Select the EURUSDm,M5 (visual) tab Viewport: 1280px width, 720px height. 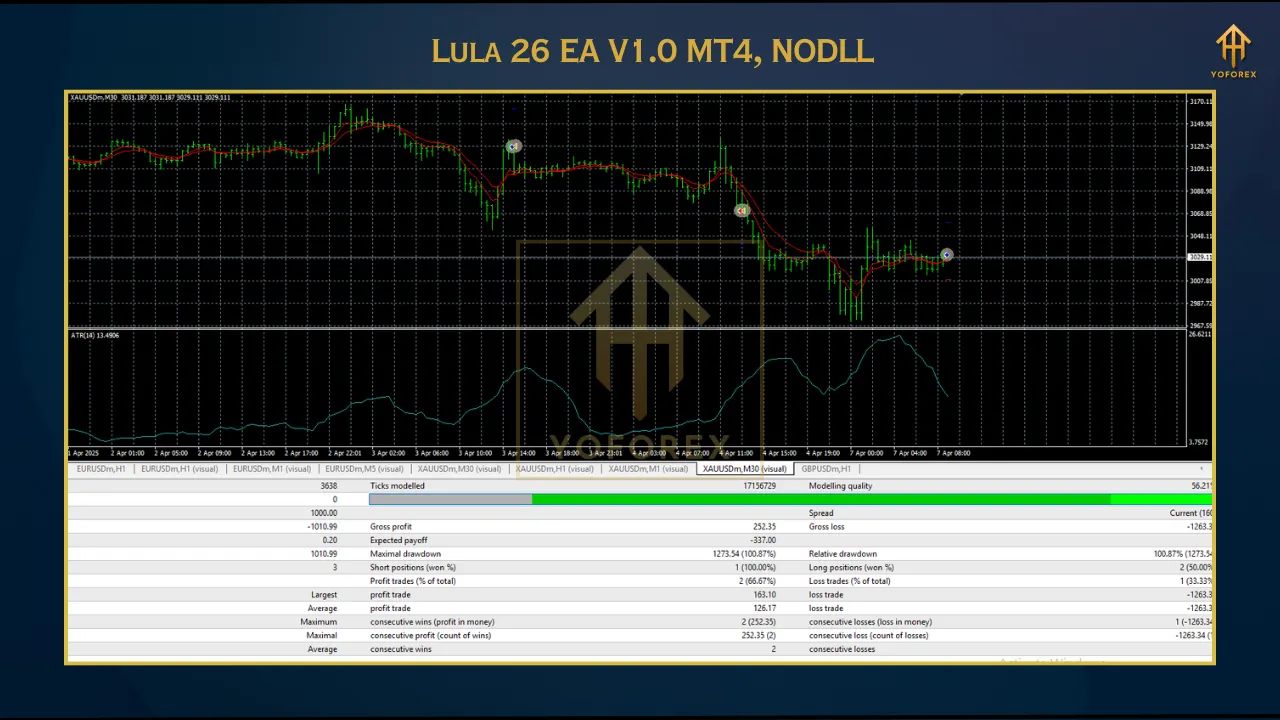(x=364, y=468)
